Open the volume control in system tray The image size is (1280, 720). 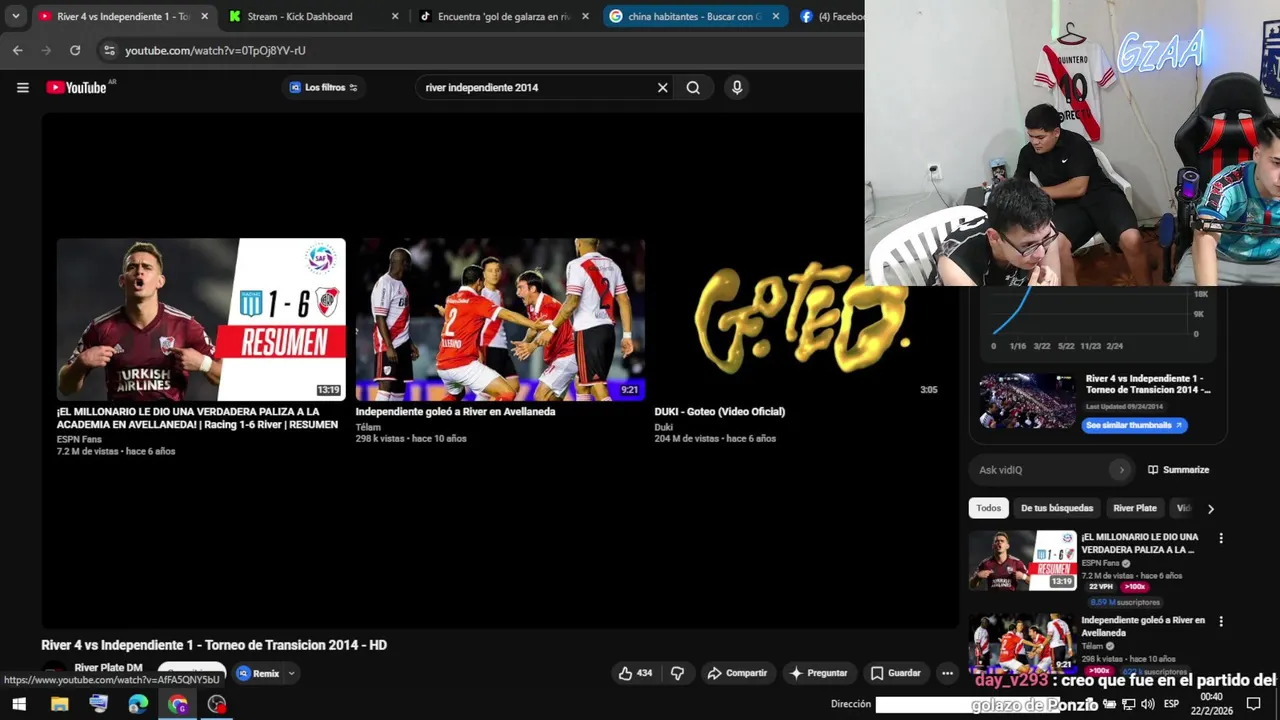[1147, 704]
